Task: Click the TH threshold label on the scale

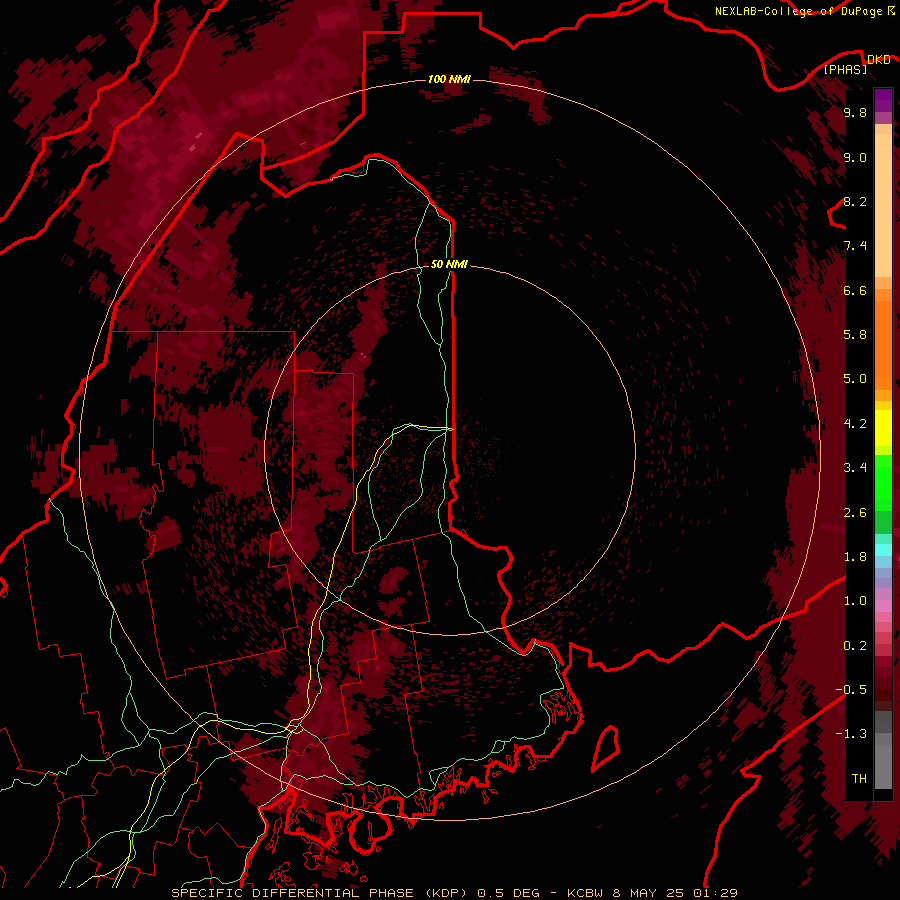Action: click(x=859, y=779)
